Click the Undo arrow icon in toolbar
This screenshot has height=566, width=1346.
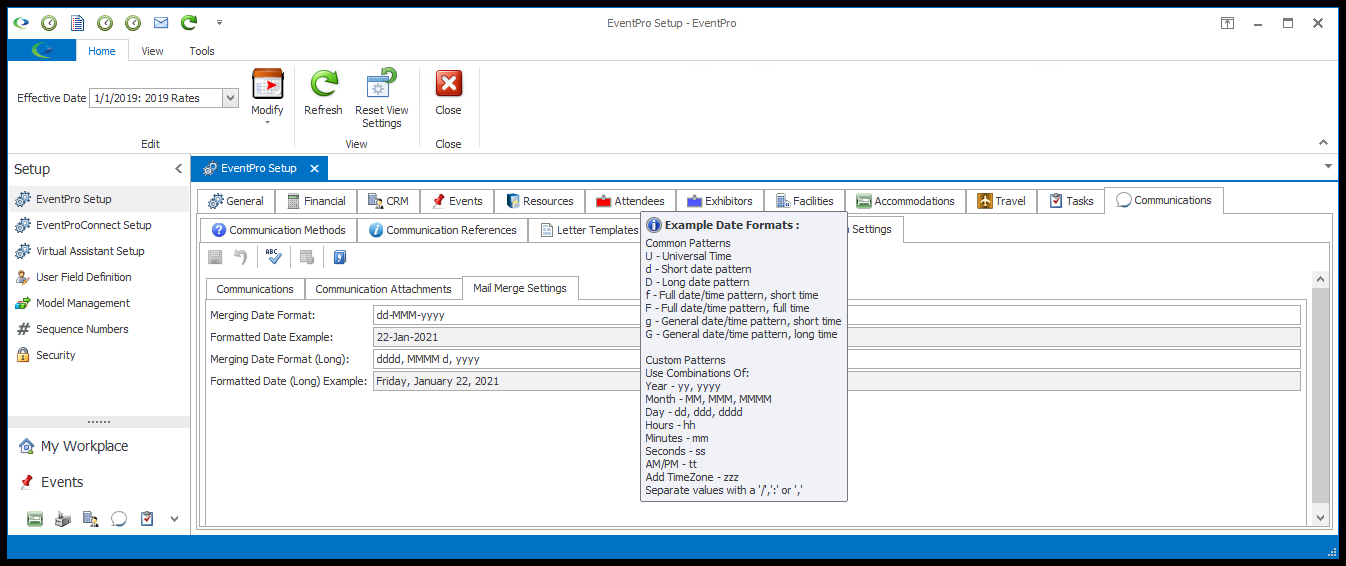240,258
